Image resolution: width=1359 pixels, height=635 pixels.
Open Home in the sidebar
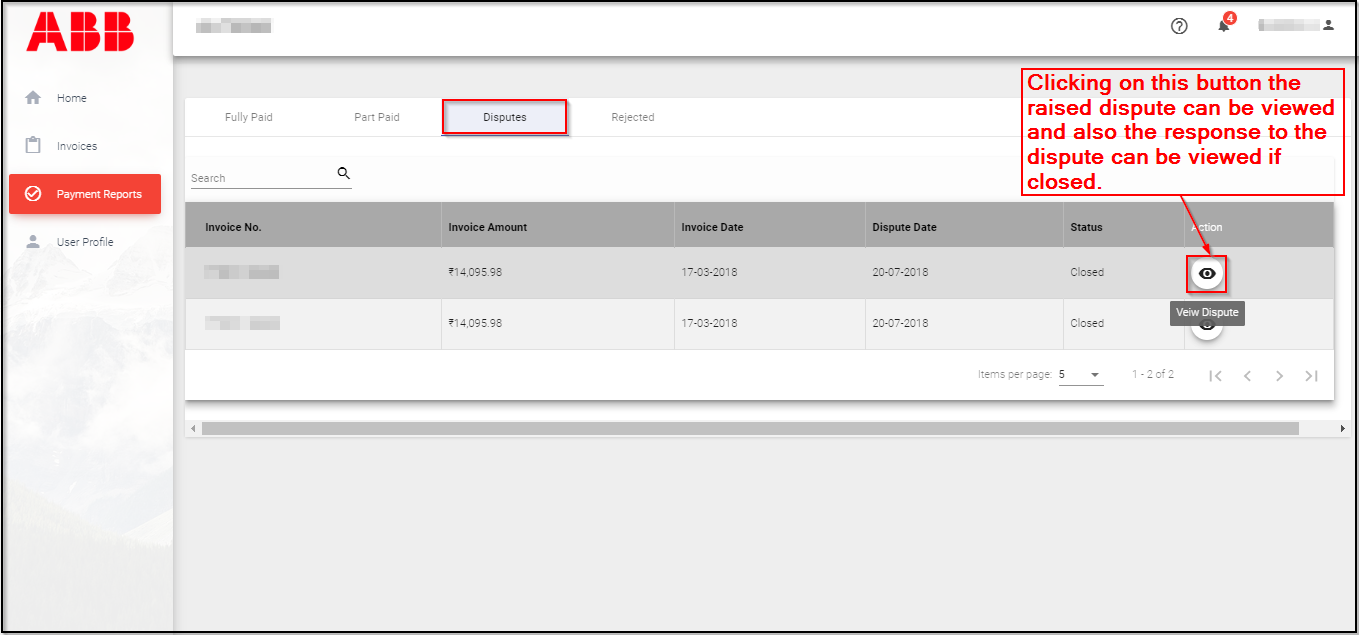tap(71, 98)
